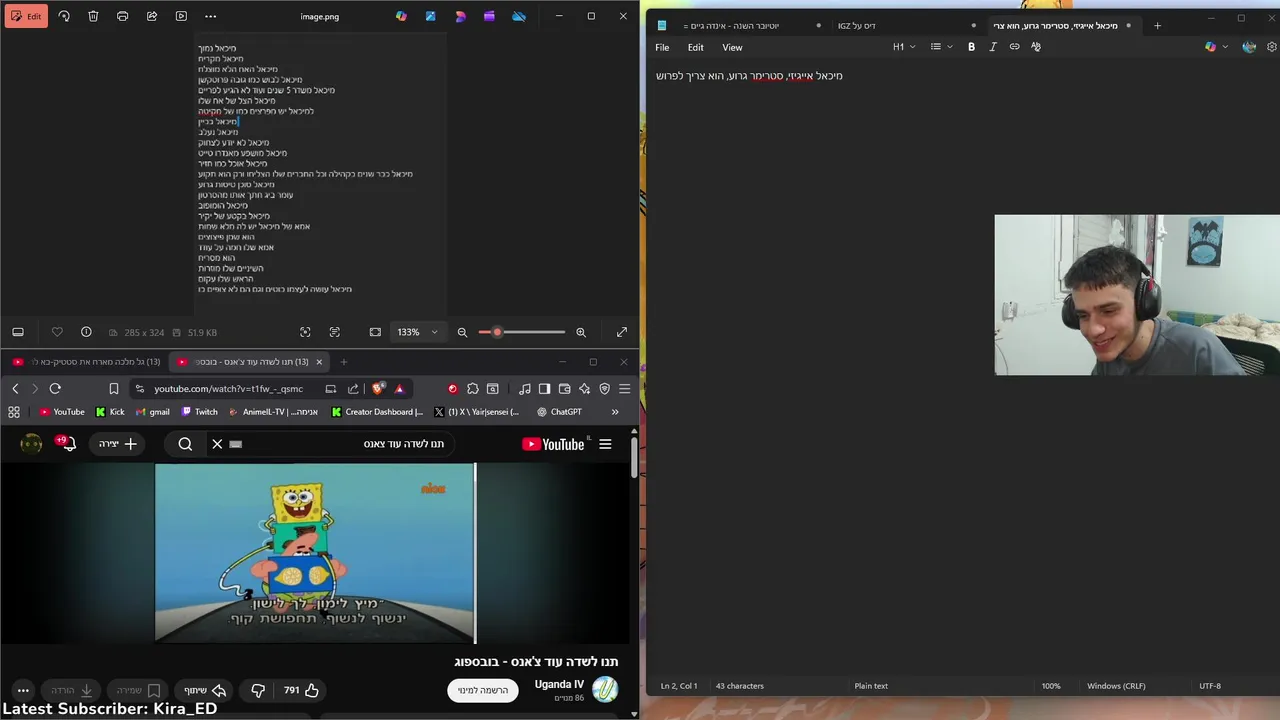Like the video showing 791

click(300, 690)
